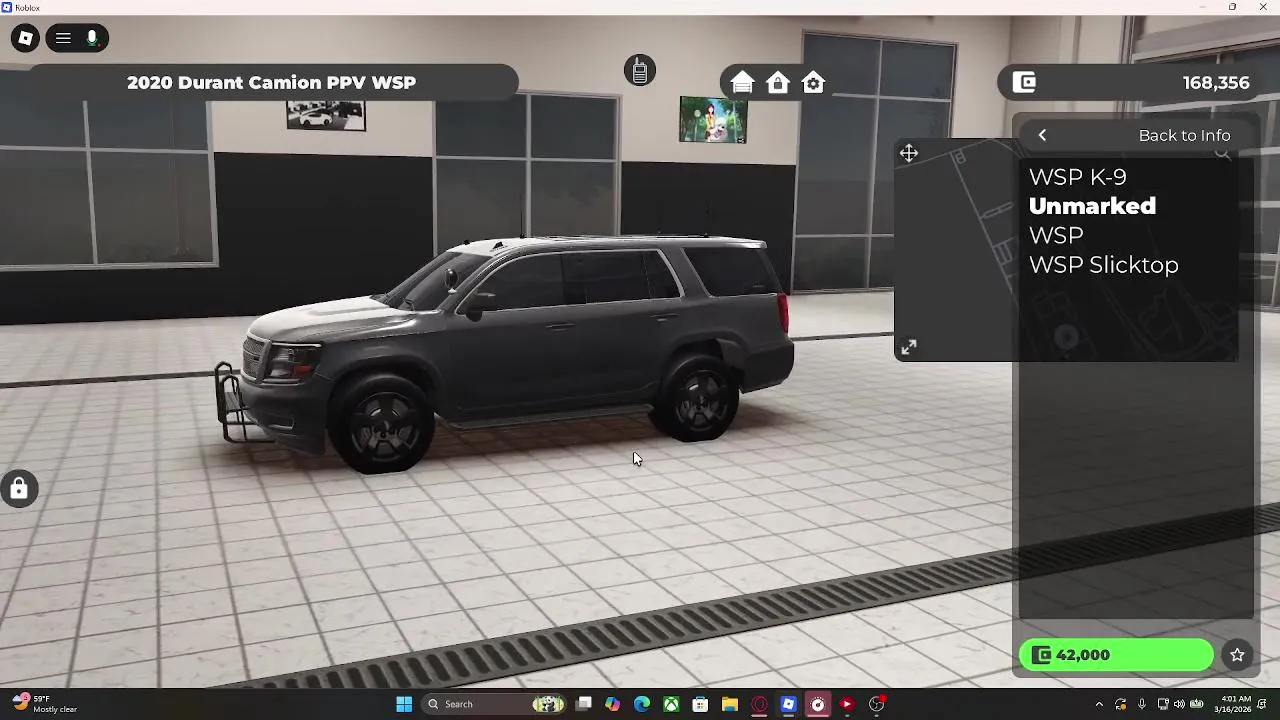Screen dimensions: 1280x720
Task: Toggle the microphone voice chat
Action: pos(92,39)
